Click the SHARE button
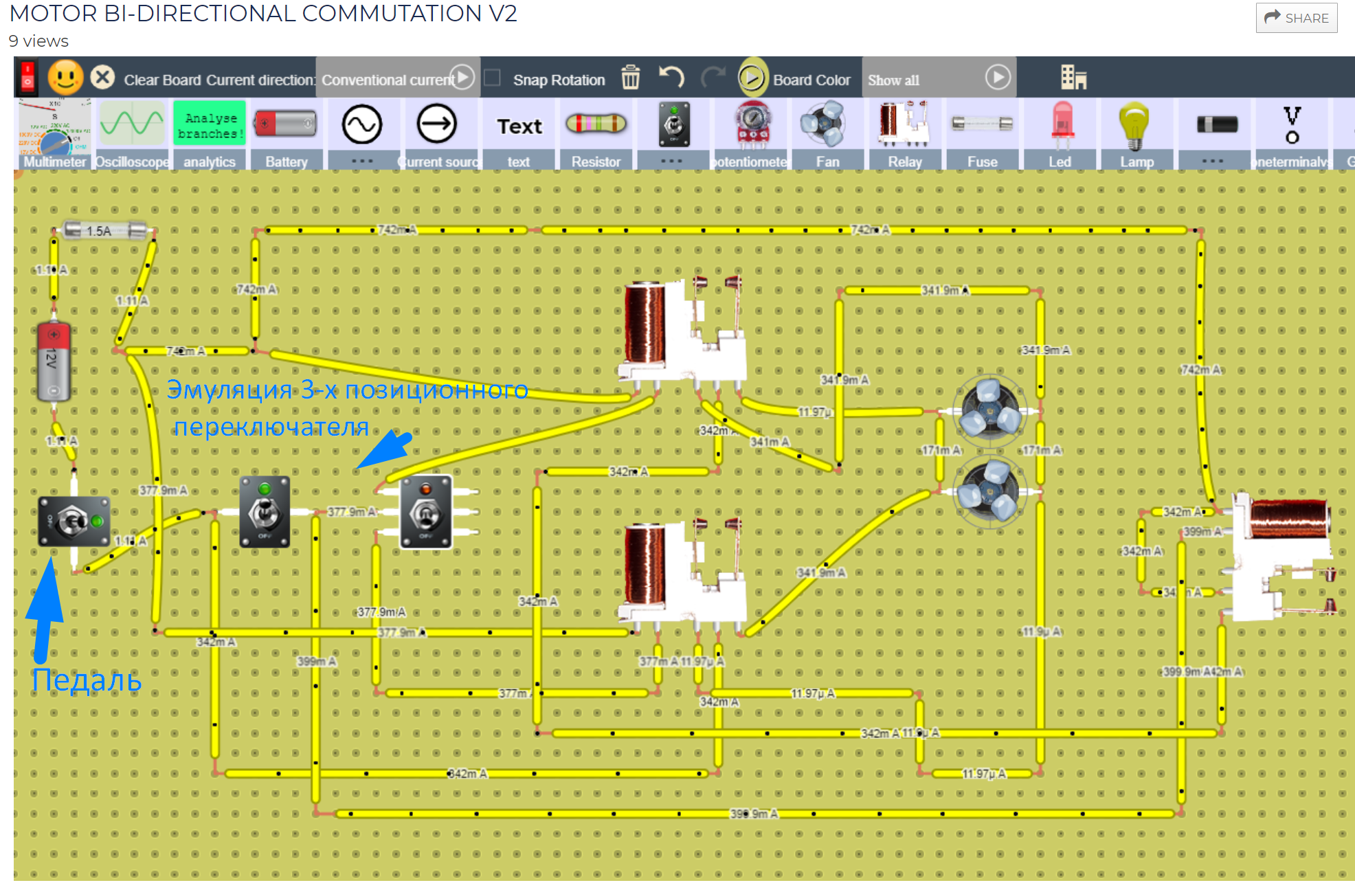The image size is (1355, 896). (x=1296, y=18)
